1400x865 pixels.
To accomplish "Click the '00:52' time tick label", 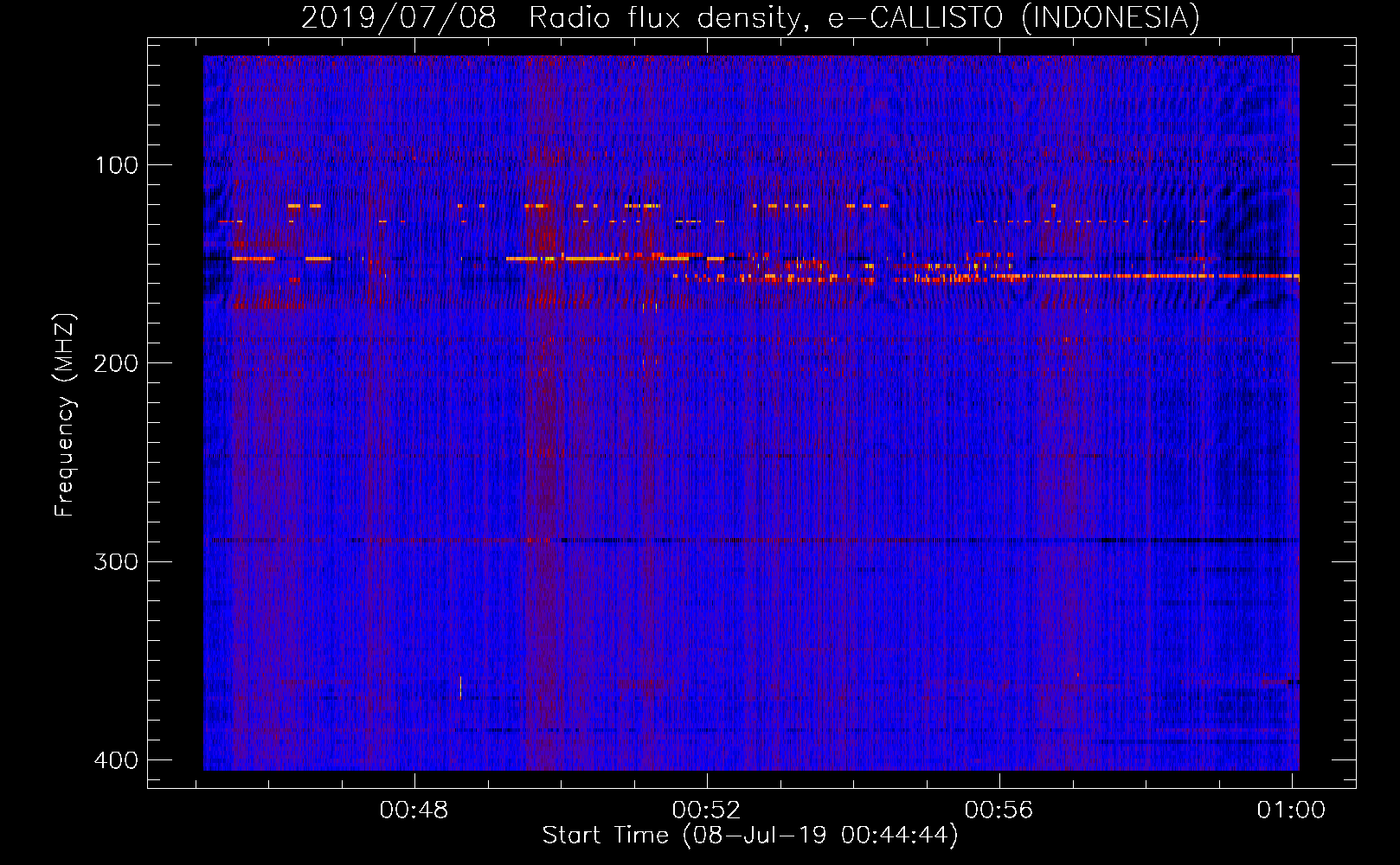I will click(x=707, y=810).
